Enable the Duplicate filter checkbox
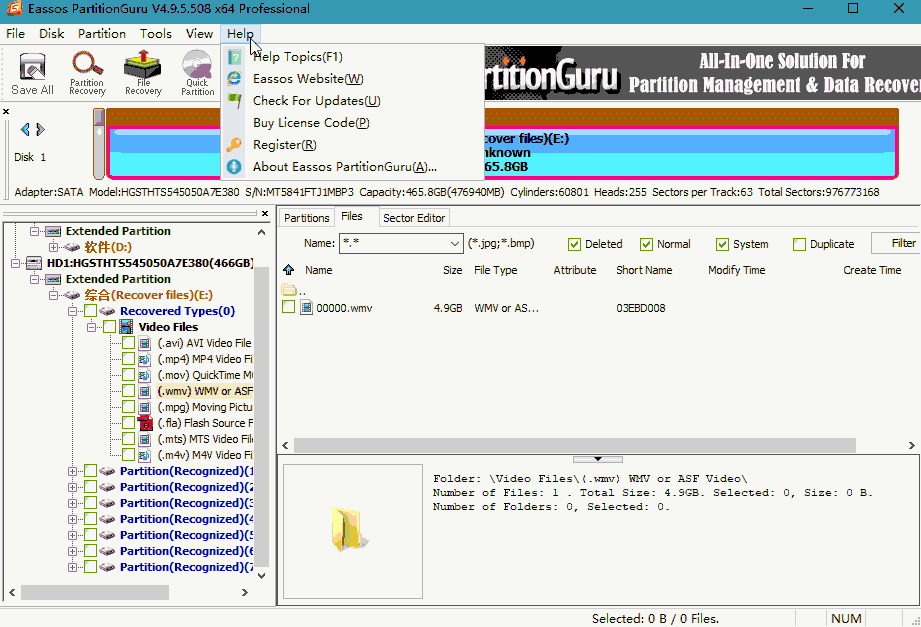921x627 pixels. point(799,244)
